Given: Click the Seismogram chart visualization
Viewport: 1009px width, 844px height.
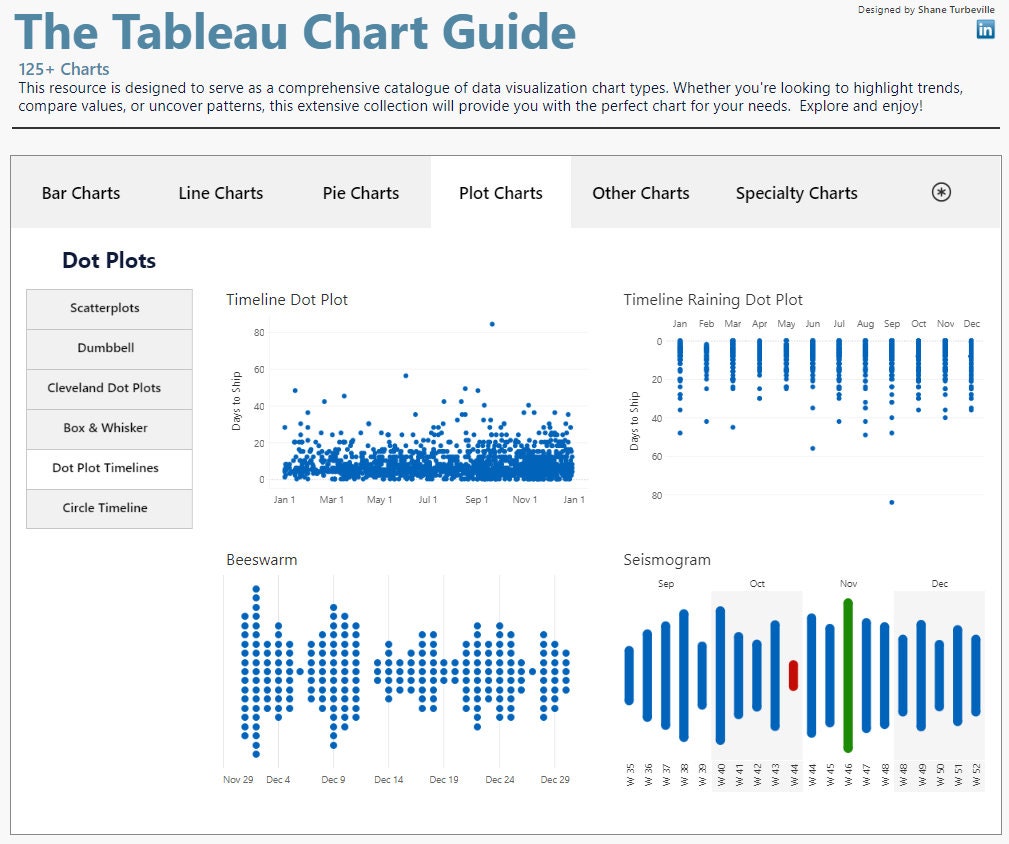Looking at the screenshot, I should tap(800, 670).
